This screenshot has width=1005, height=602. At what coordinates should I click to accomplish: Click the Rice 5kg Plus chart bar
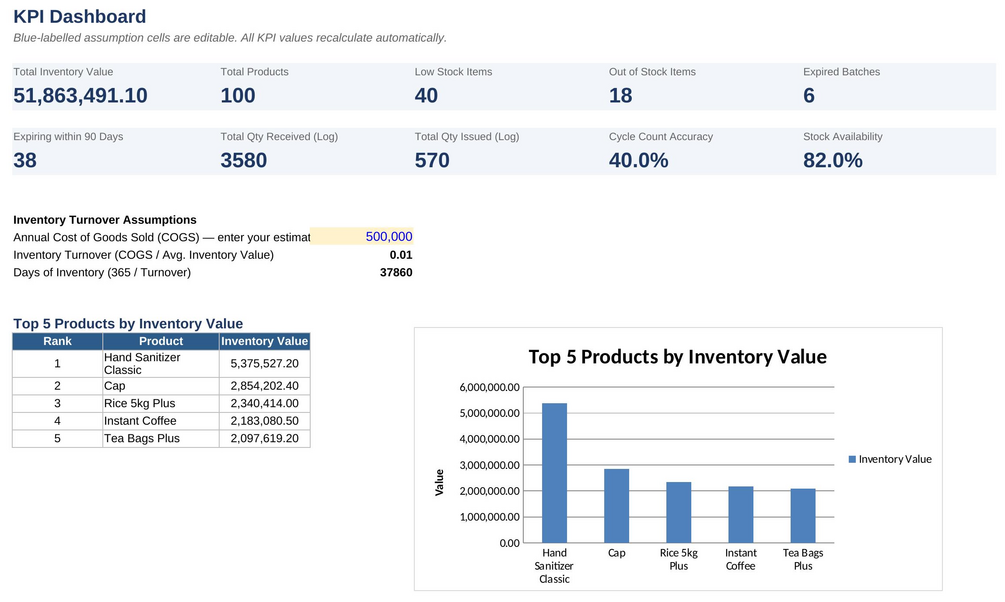tap(679, 512)
